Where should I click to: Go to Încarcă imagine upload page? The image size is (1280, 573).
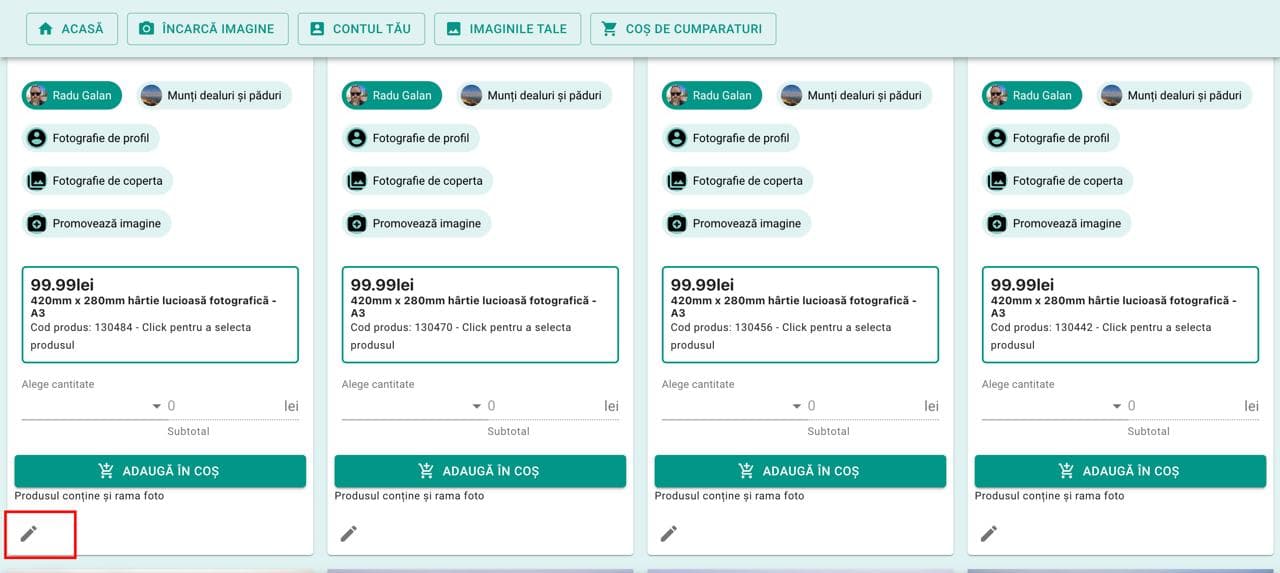[208, 29]
